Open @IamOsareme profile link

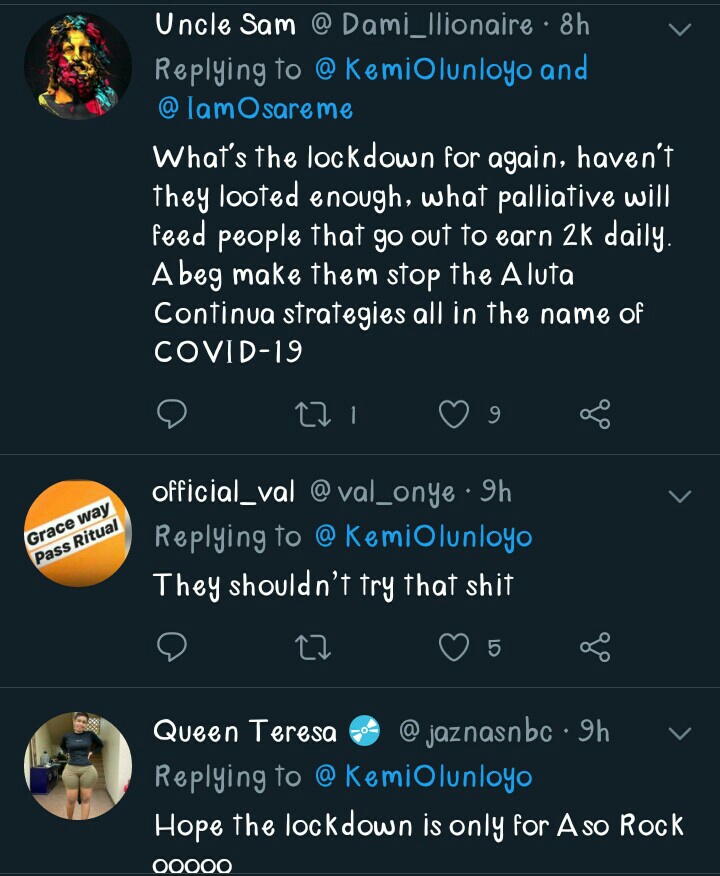(255, 109)
